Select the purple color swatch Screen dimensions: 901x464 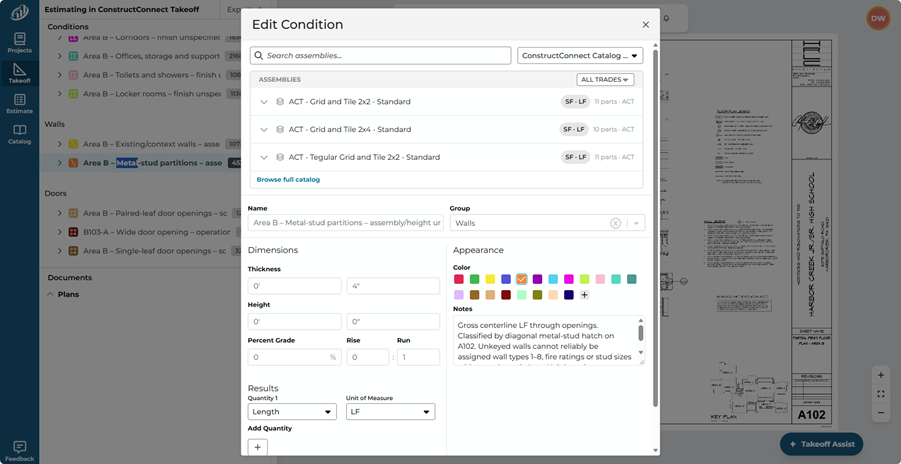(537, 279)
